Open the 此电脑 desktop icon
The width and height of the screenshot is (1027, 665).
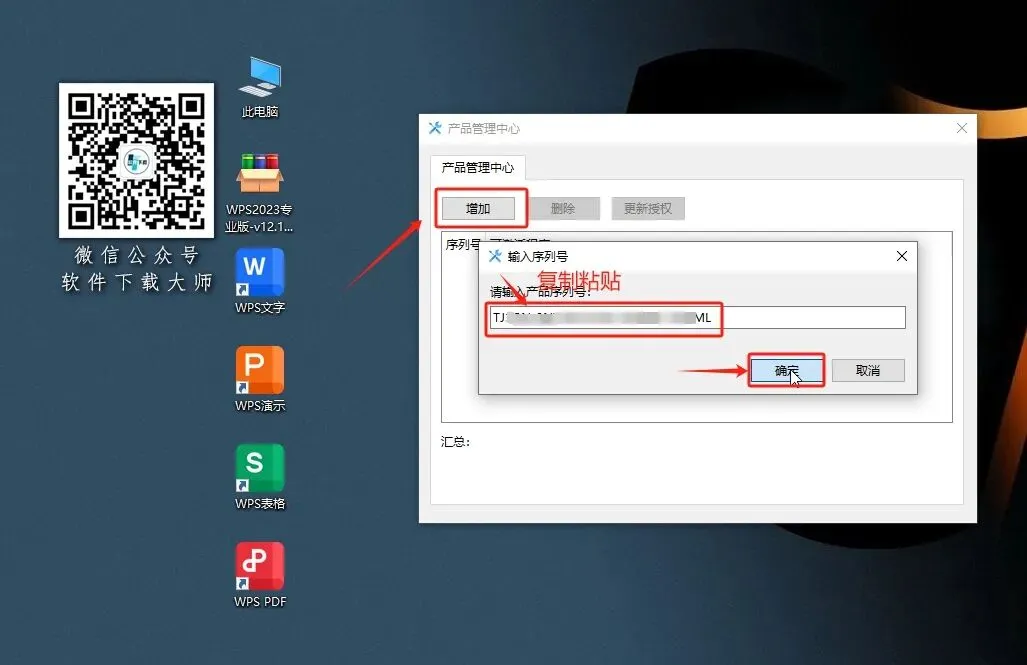point(260,87)
